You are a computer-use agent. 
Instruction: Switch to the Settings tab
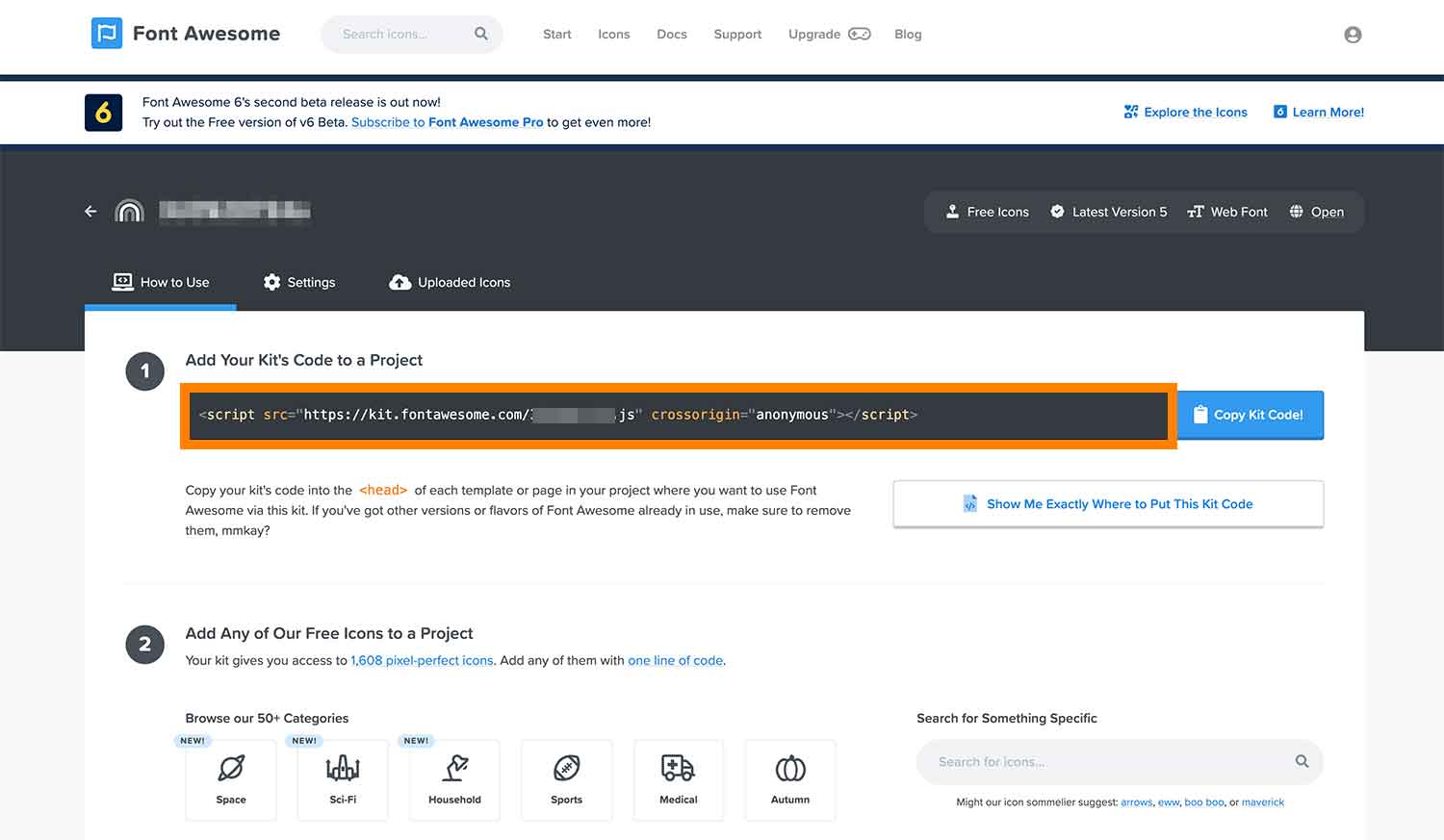click(299, 282)
